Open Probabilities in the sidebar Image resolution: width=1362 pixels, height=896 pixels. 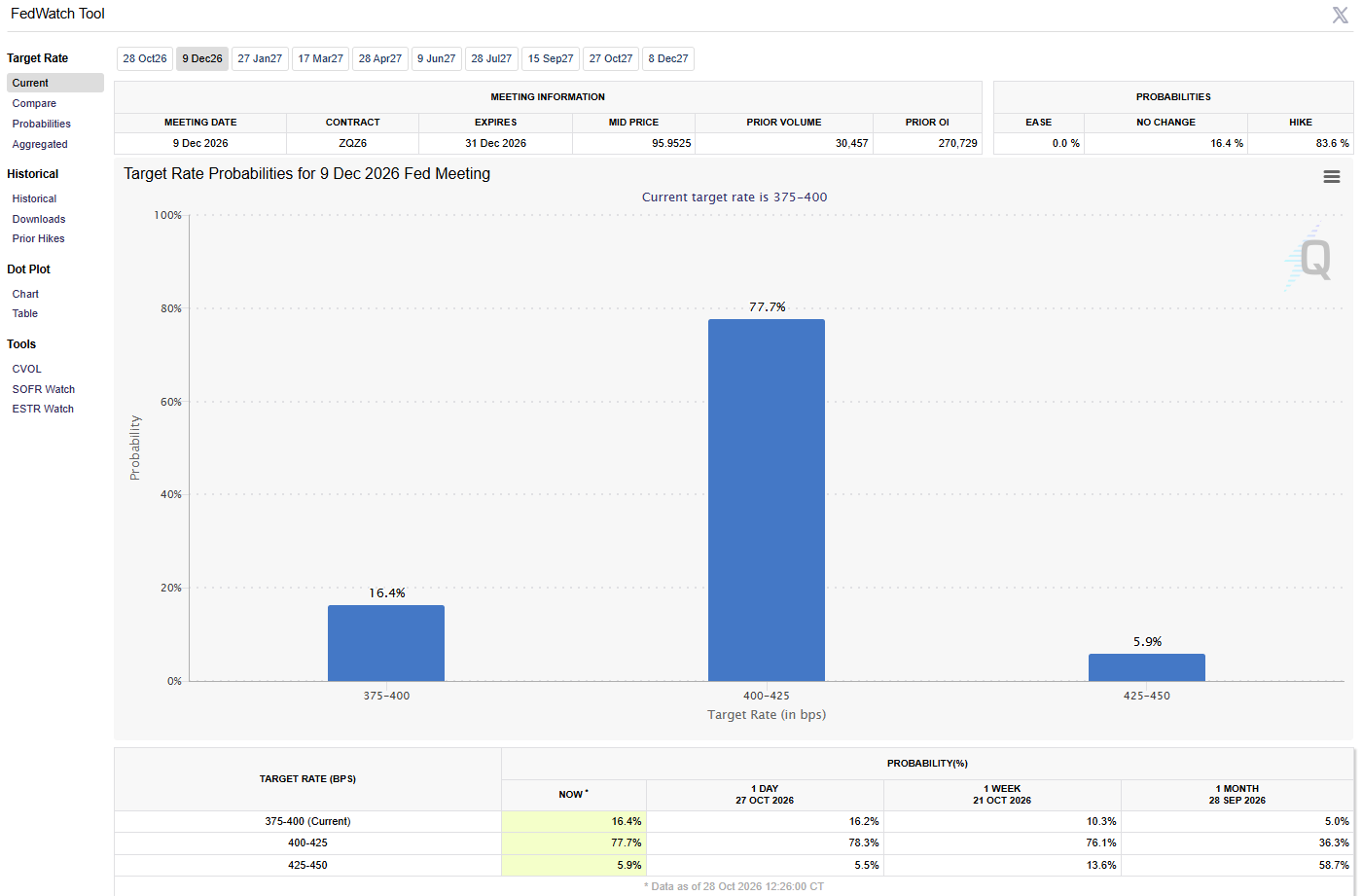point(42,124)
